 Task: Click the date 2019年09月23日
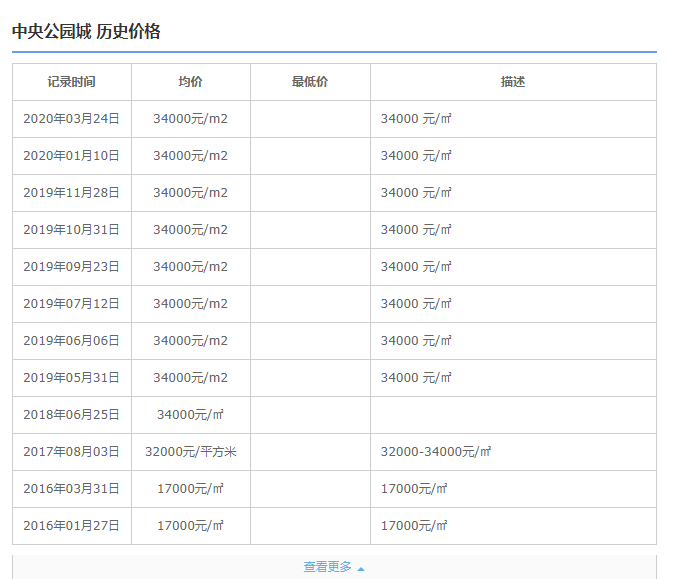point(71,267)
